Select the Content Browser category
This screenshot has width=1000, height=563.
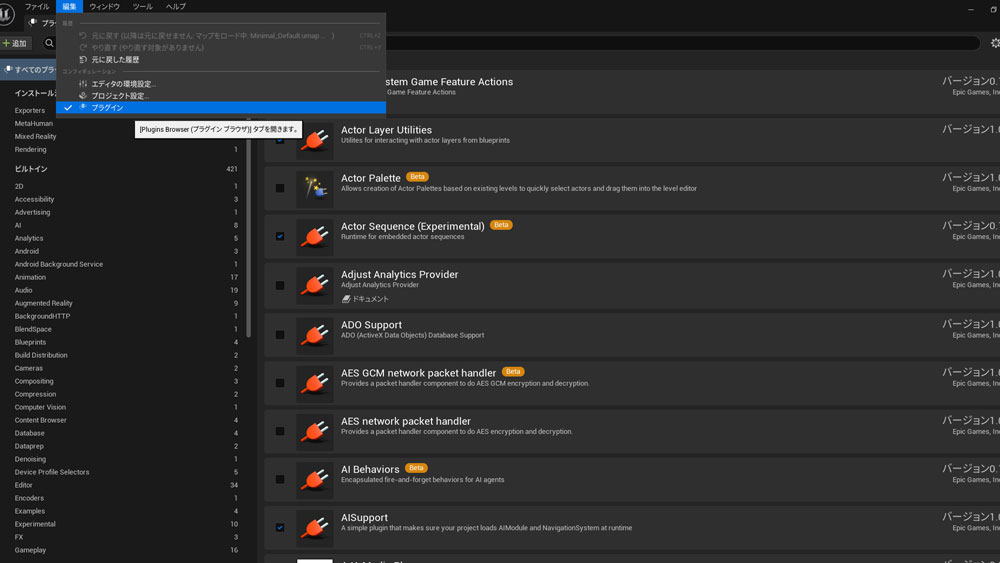[40, 420]
